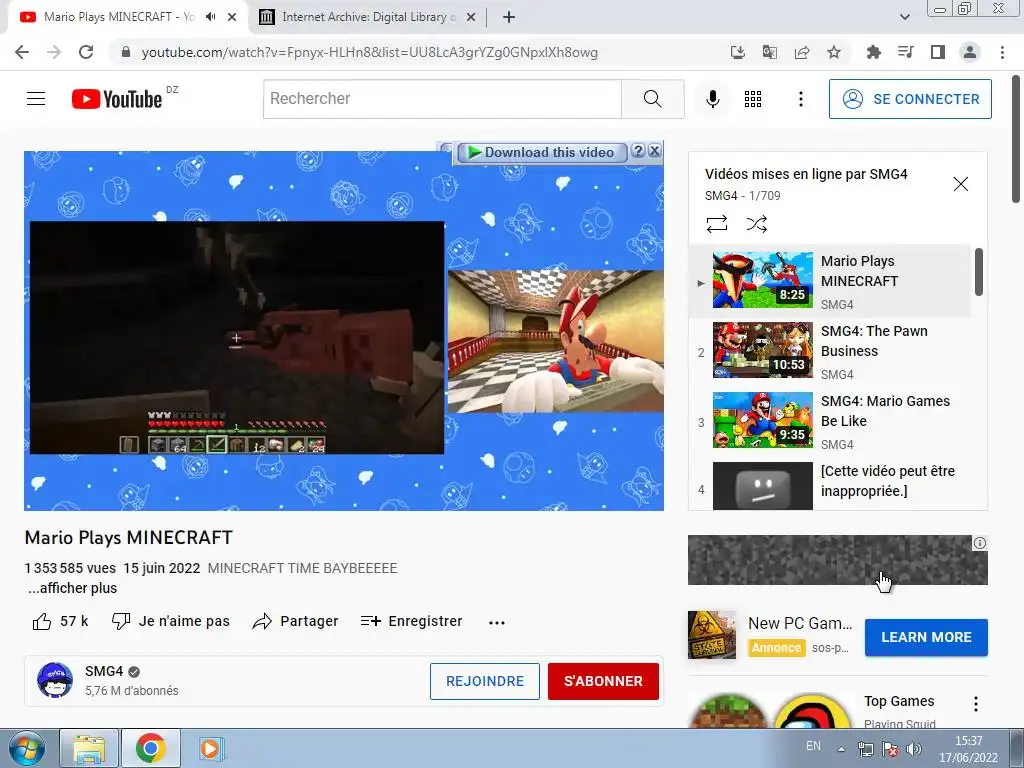Screen dimensions: 1024x768
Task: Open Windows Explorer from taskbar
Action: click(89, 748)
